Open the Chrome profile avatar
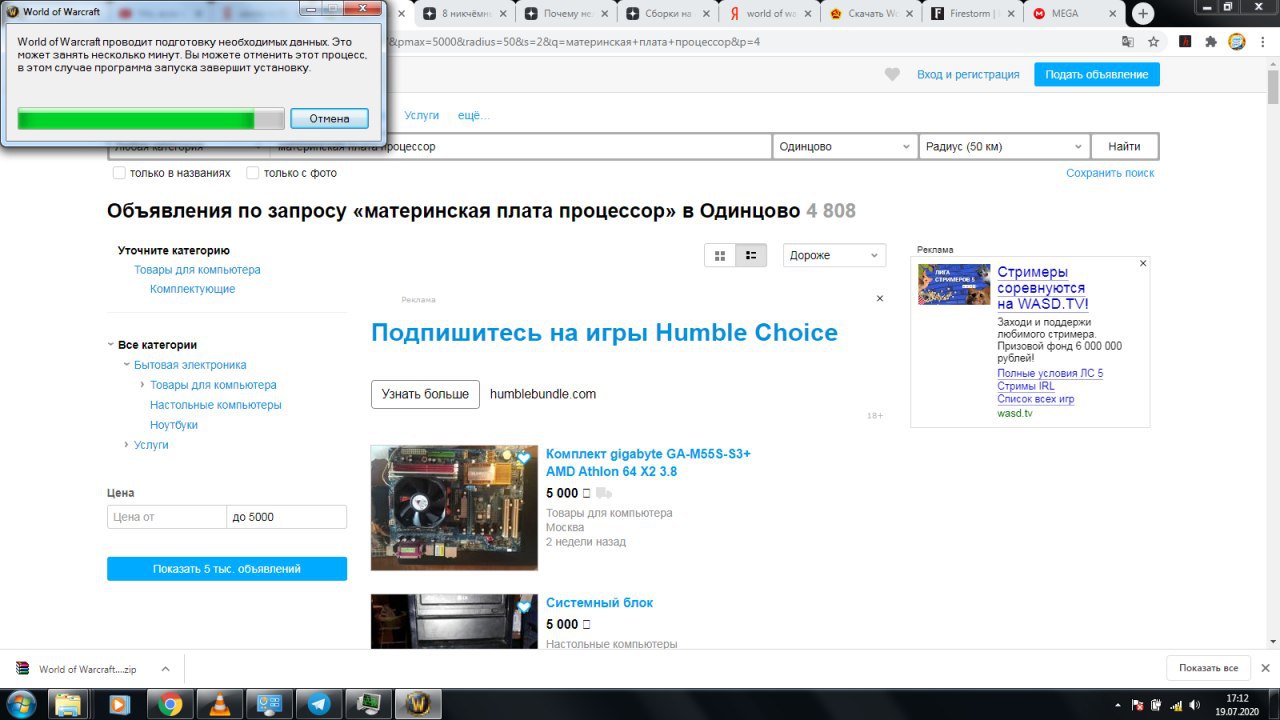Viewport: 1280px width, 720px height. pyautogui.click(x=1236, y=42)
